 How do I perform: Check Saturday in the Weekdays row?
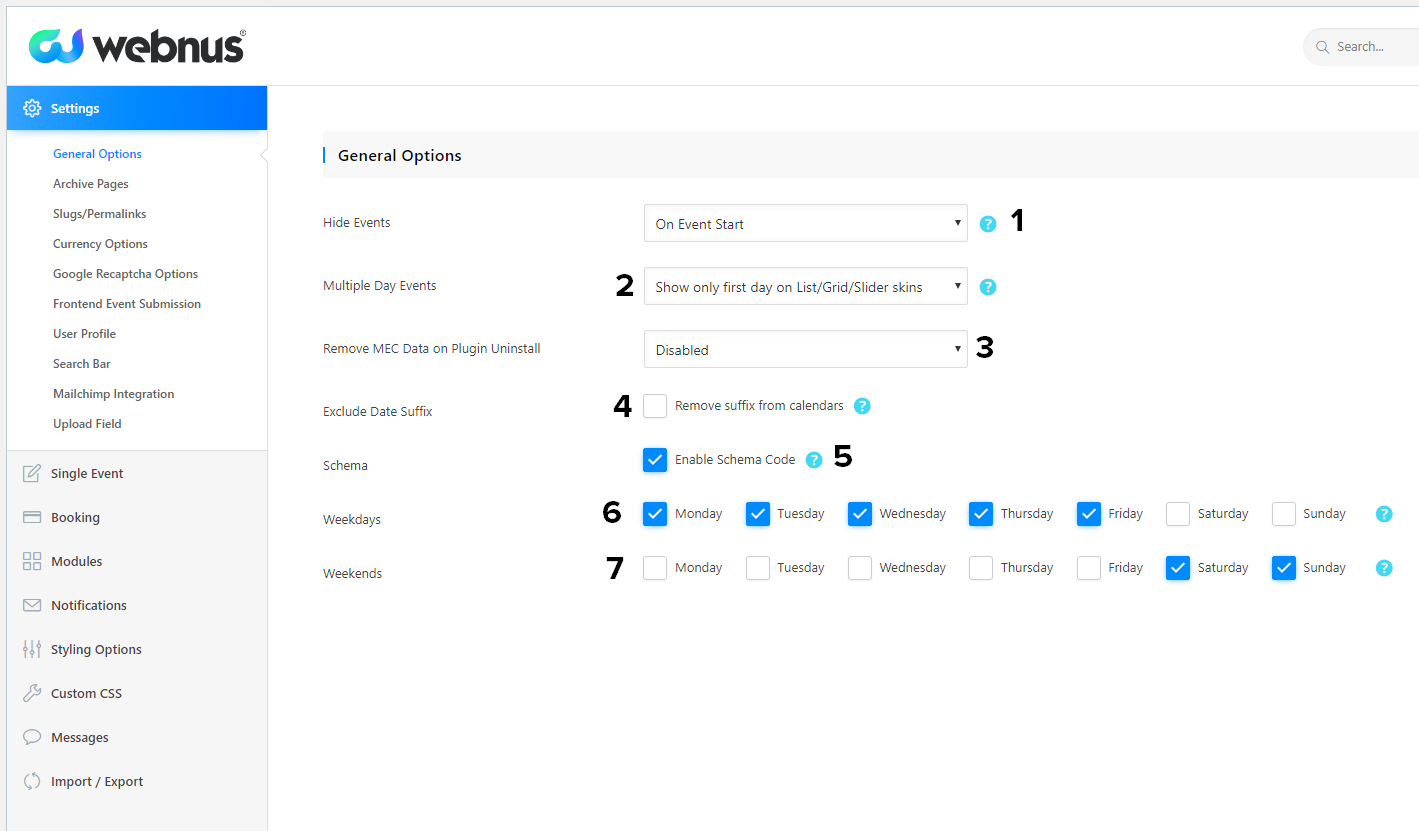coord(1178,514)
